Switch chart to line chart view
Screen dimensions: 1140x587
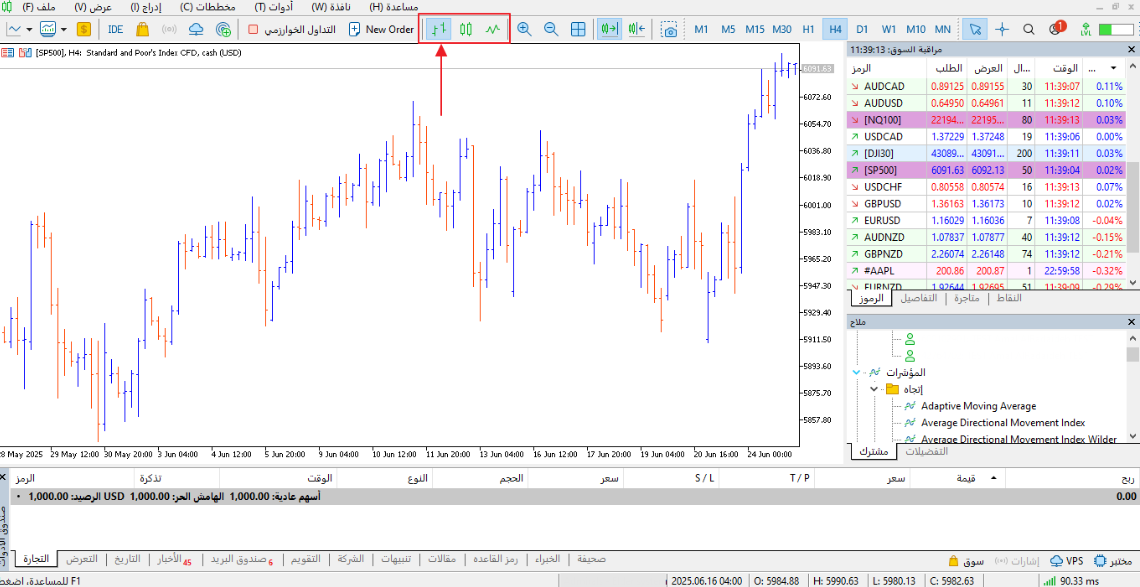pyautogui.click(x=492, y=29)
